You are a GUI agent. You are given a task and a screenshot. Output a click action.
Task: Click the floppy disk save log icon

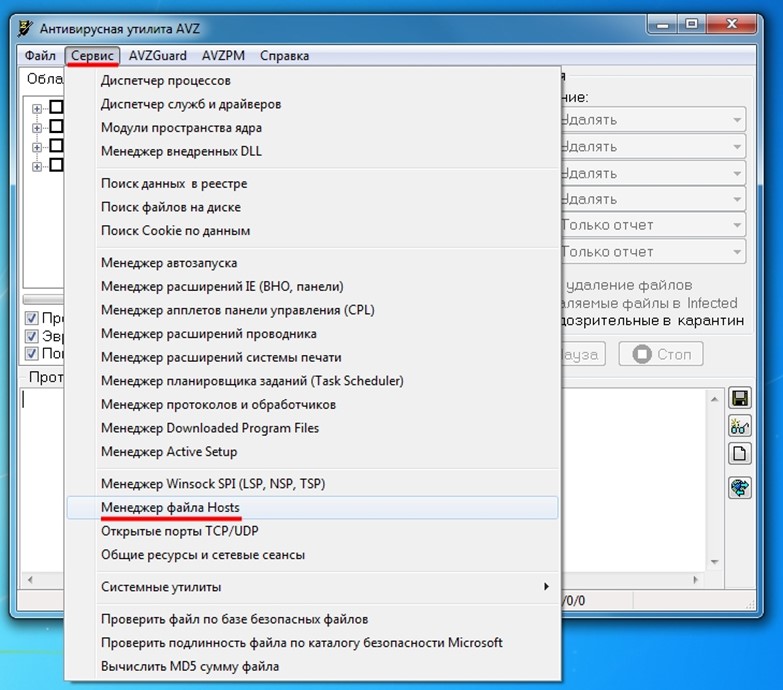pyautogui.click(x=740, y=399)
